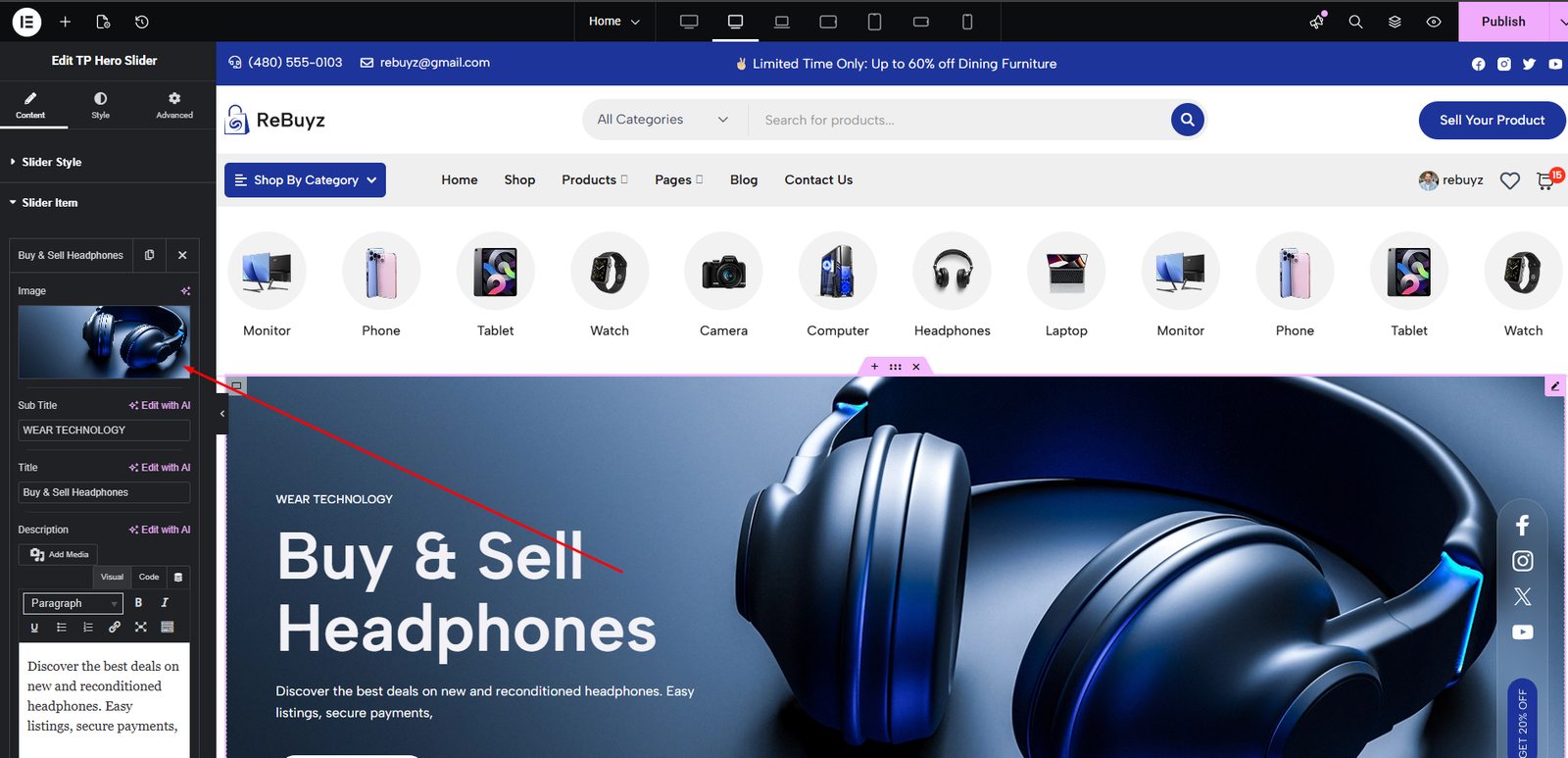This screenshot has height=758, width=1568.
Task: Open the Pages submenu
Action: [x=679, y=180]
